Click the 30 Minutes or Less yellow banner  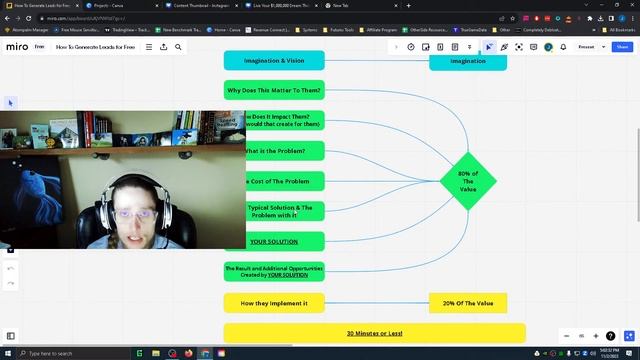(375, 333)
